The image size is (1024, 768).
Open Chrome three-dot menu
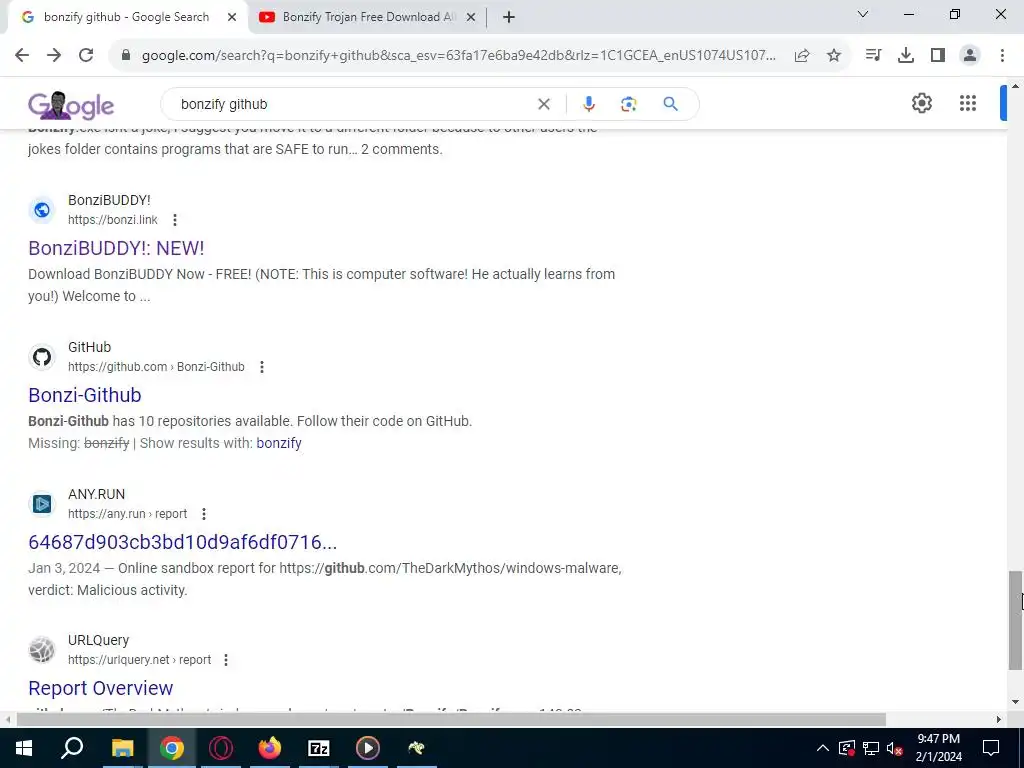[1002, 56]
